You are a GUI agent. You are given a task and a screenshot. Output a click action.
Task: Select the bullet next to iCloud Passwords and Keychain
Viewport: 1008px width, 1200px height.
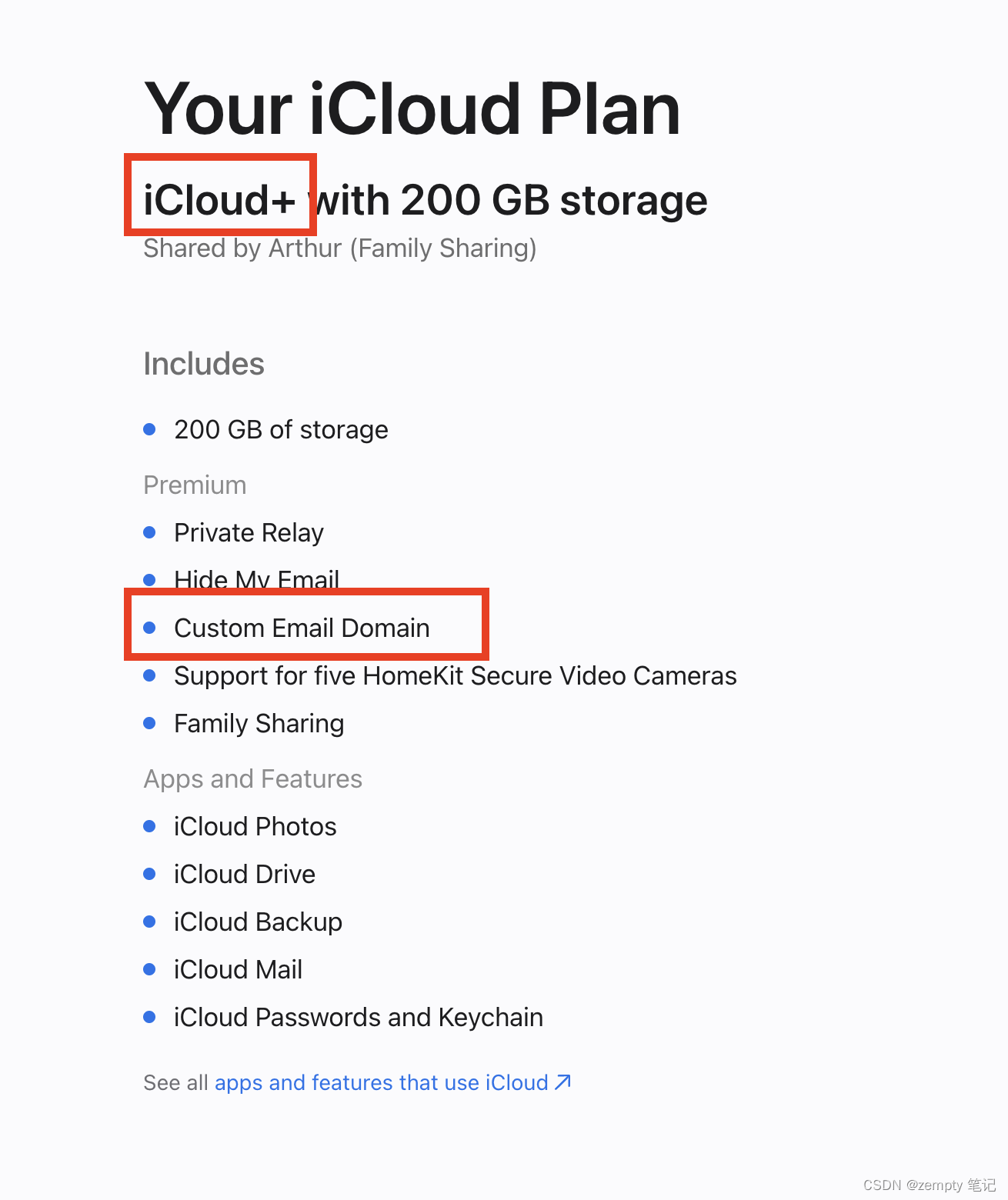coord(149,1017)
